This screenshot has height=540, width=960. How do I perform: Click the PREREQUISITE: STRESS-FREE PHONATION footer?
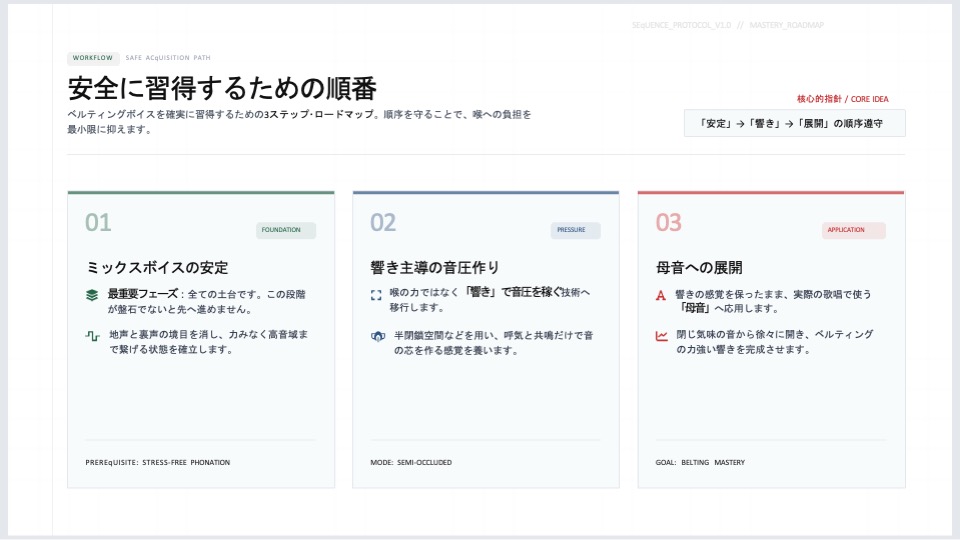[158, 462]
